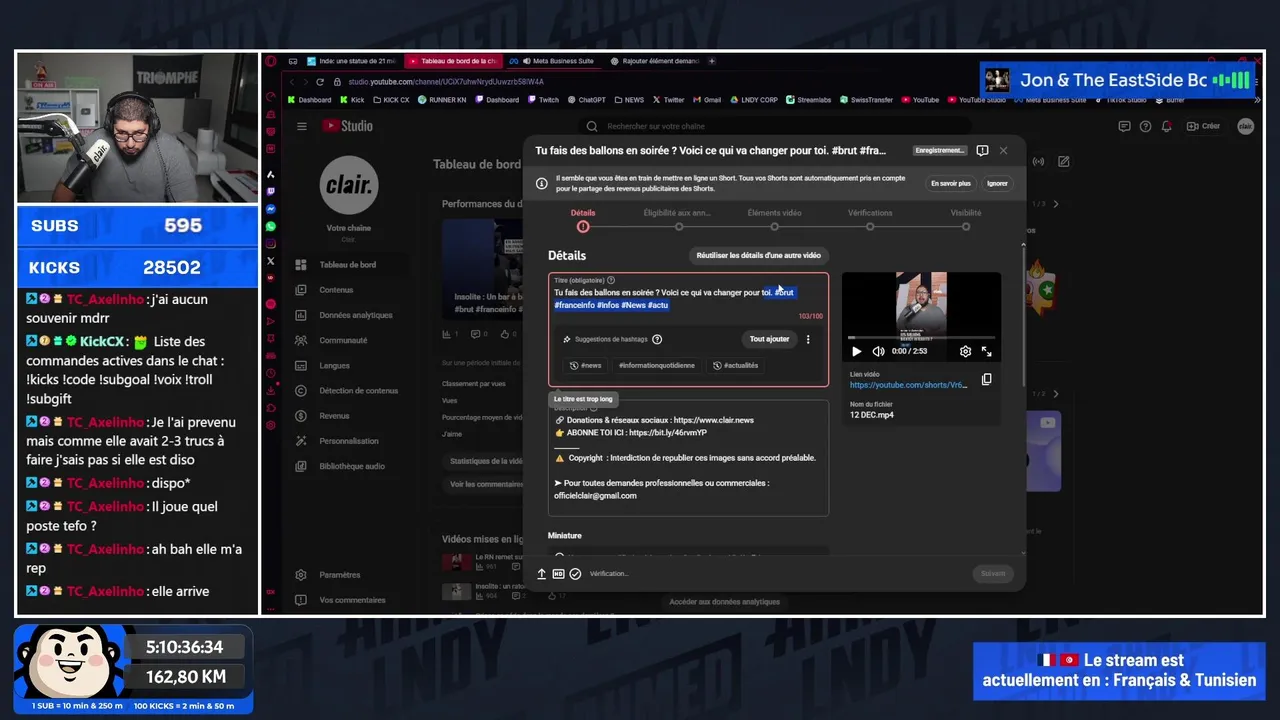1280x720 pixels.
Task: Open Tableau de bord in sidebar
Action: tap(348, 265)
